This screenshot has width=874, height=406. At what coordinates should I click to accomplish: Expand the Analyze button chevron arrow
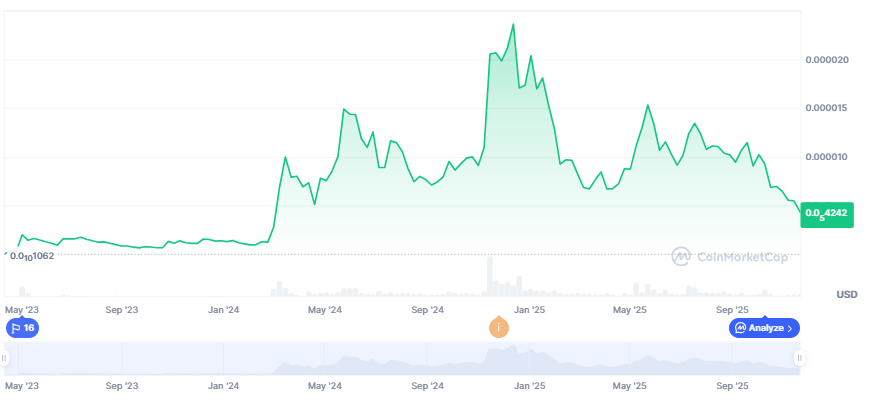(790, 328)
